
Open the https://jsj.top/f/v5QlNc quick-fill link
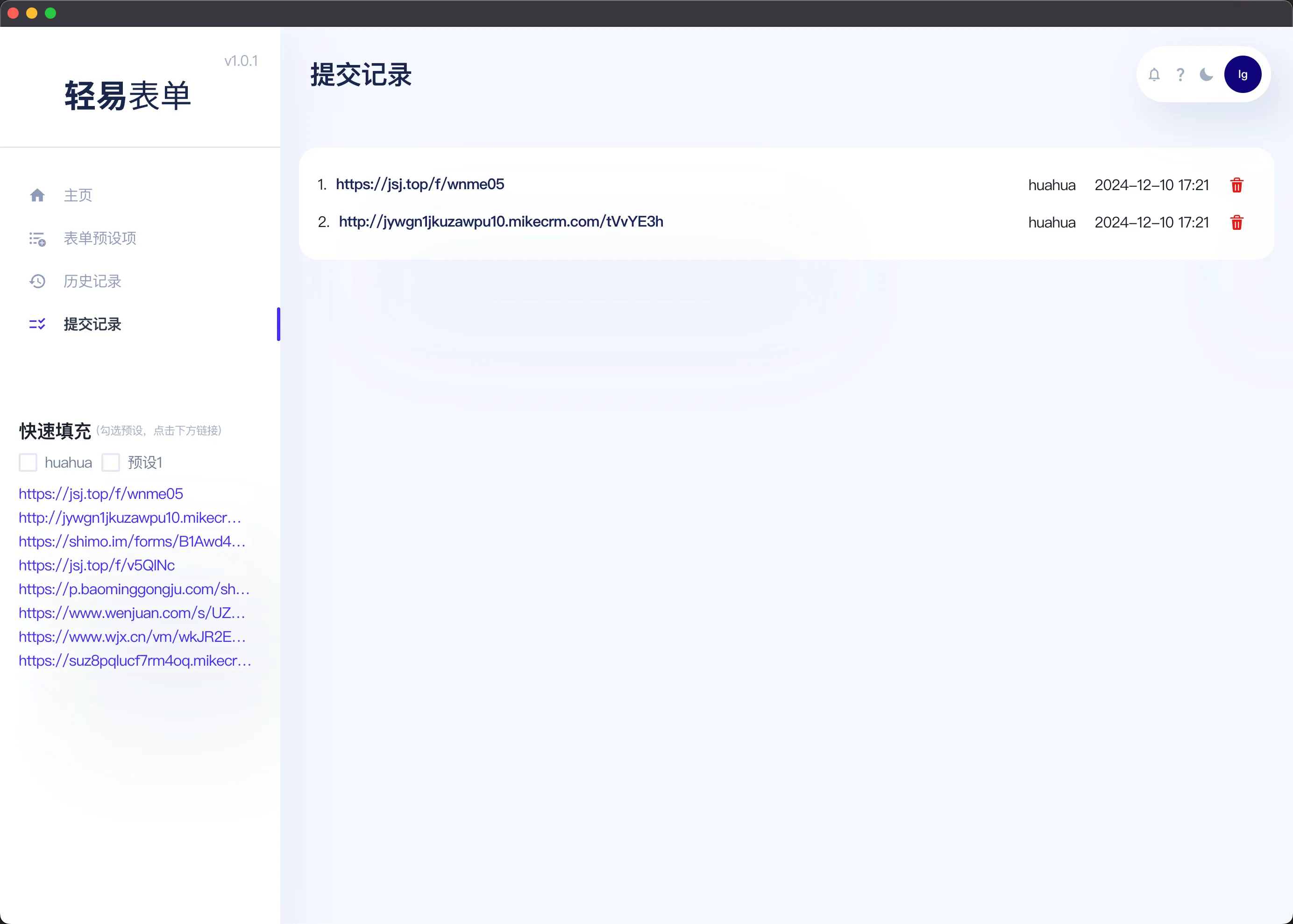coord(96,565)
